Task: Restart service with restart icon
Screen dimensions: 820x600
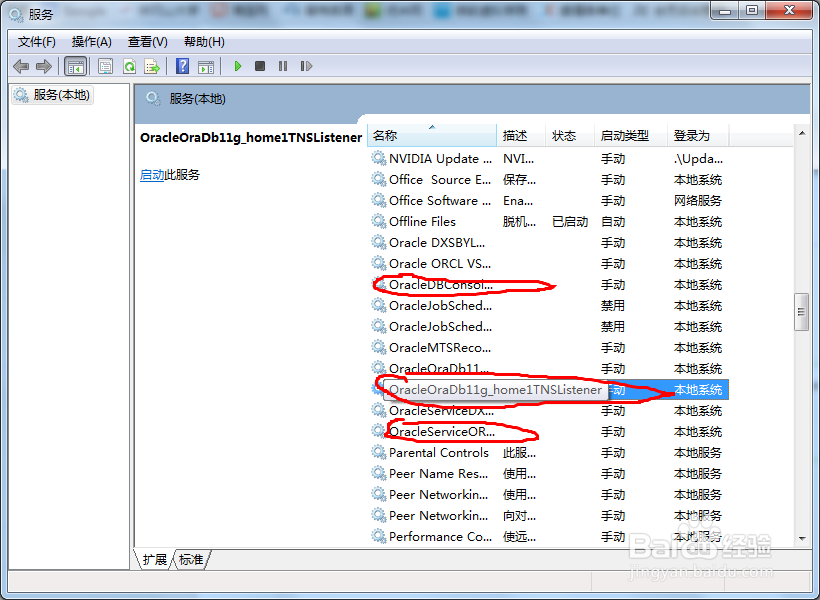Action: coord(306,66)
